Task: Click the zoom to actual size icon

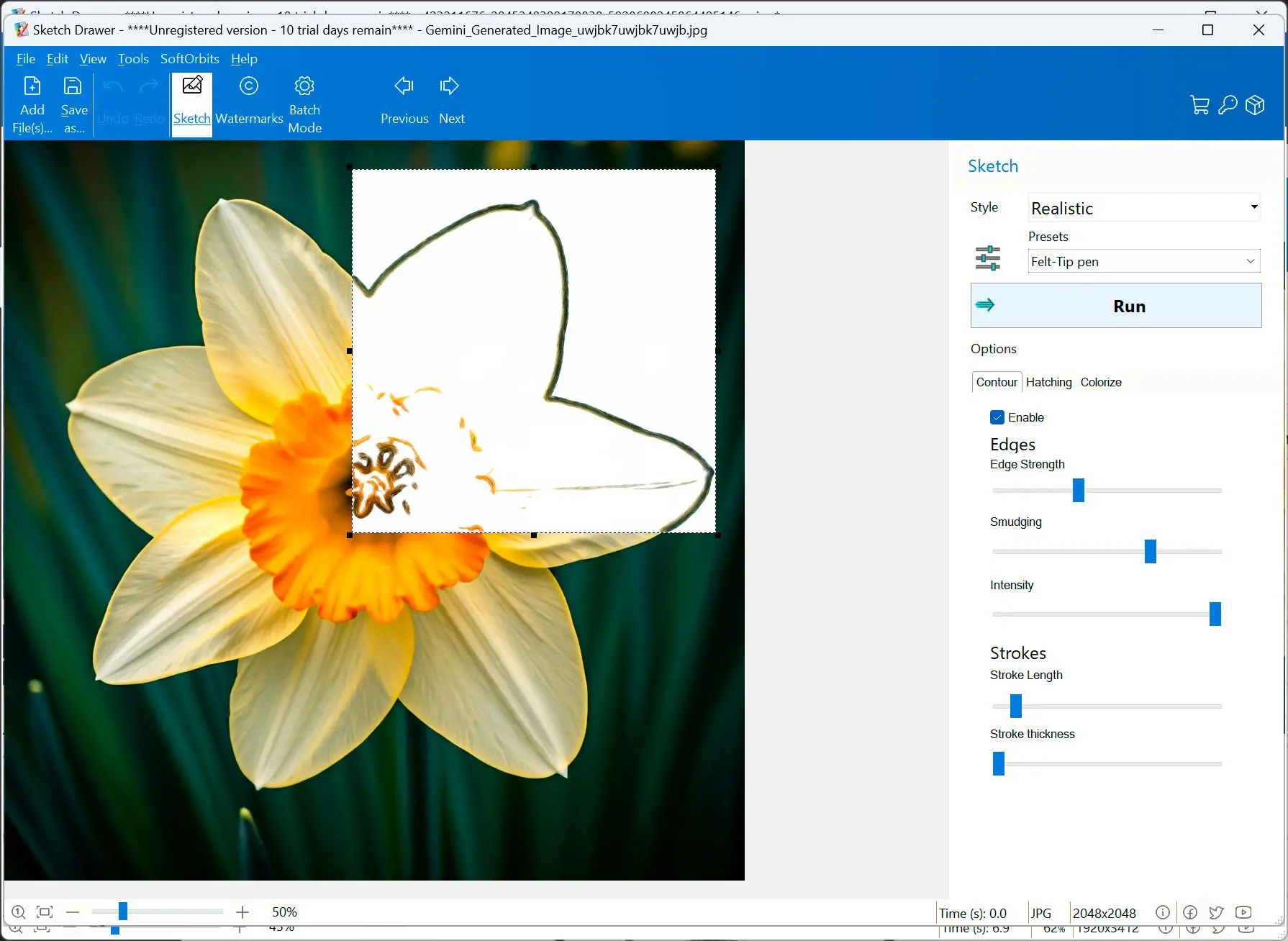Action: coord(19,912)
